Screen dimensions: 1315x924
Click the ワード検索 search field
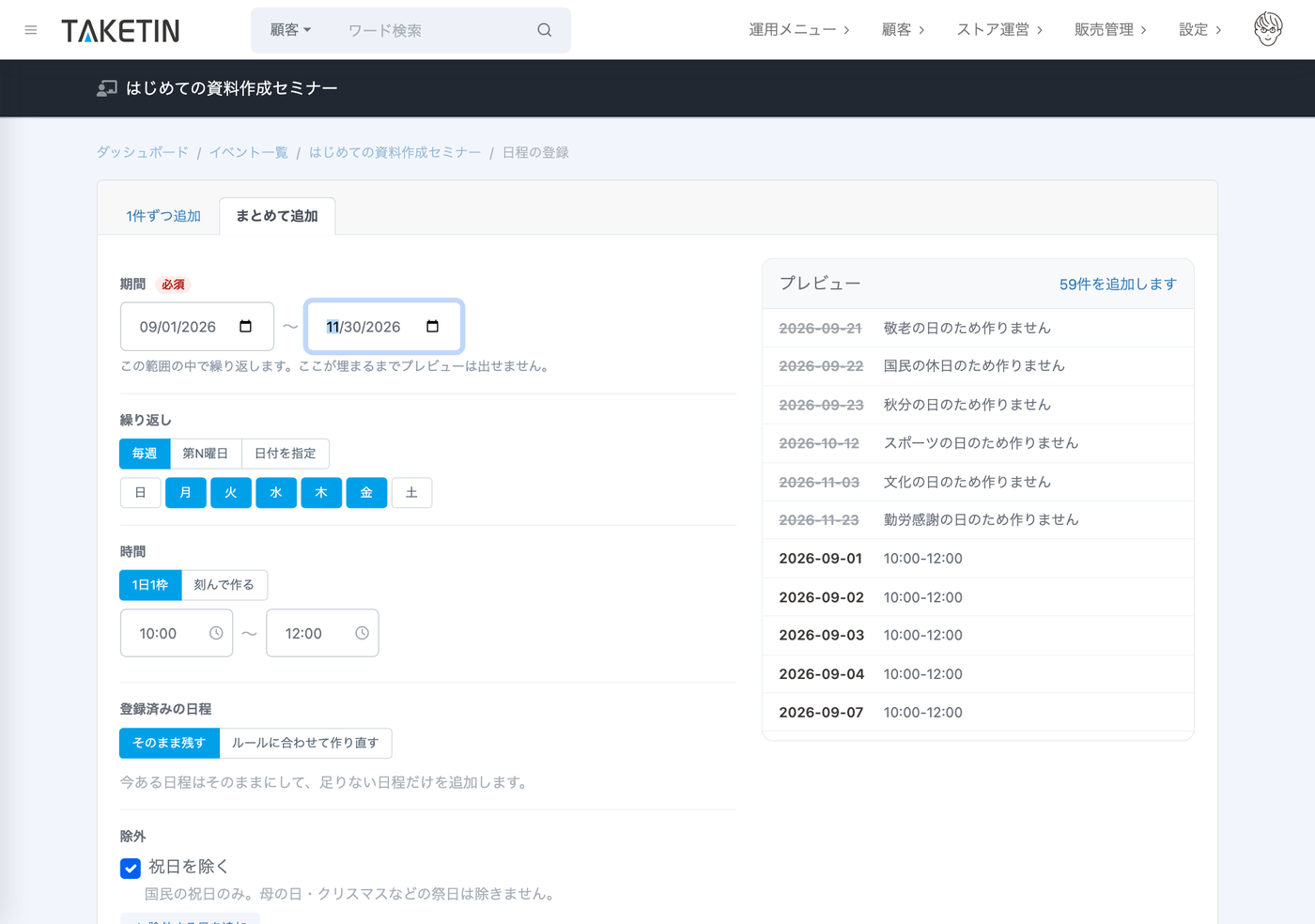click(432, 30)
